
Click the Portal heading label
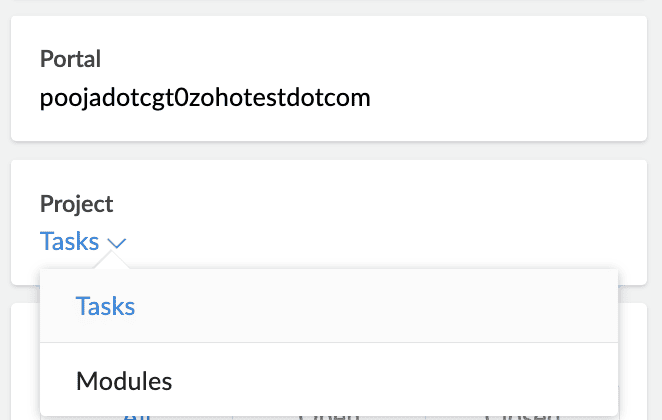[70, 59]
